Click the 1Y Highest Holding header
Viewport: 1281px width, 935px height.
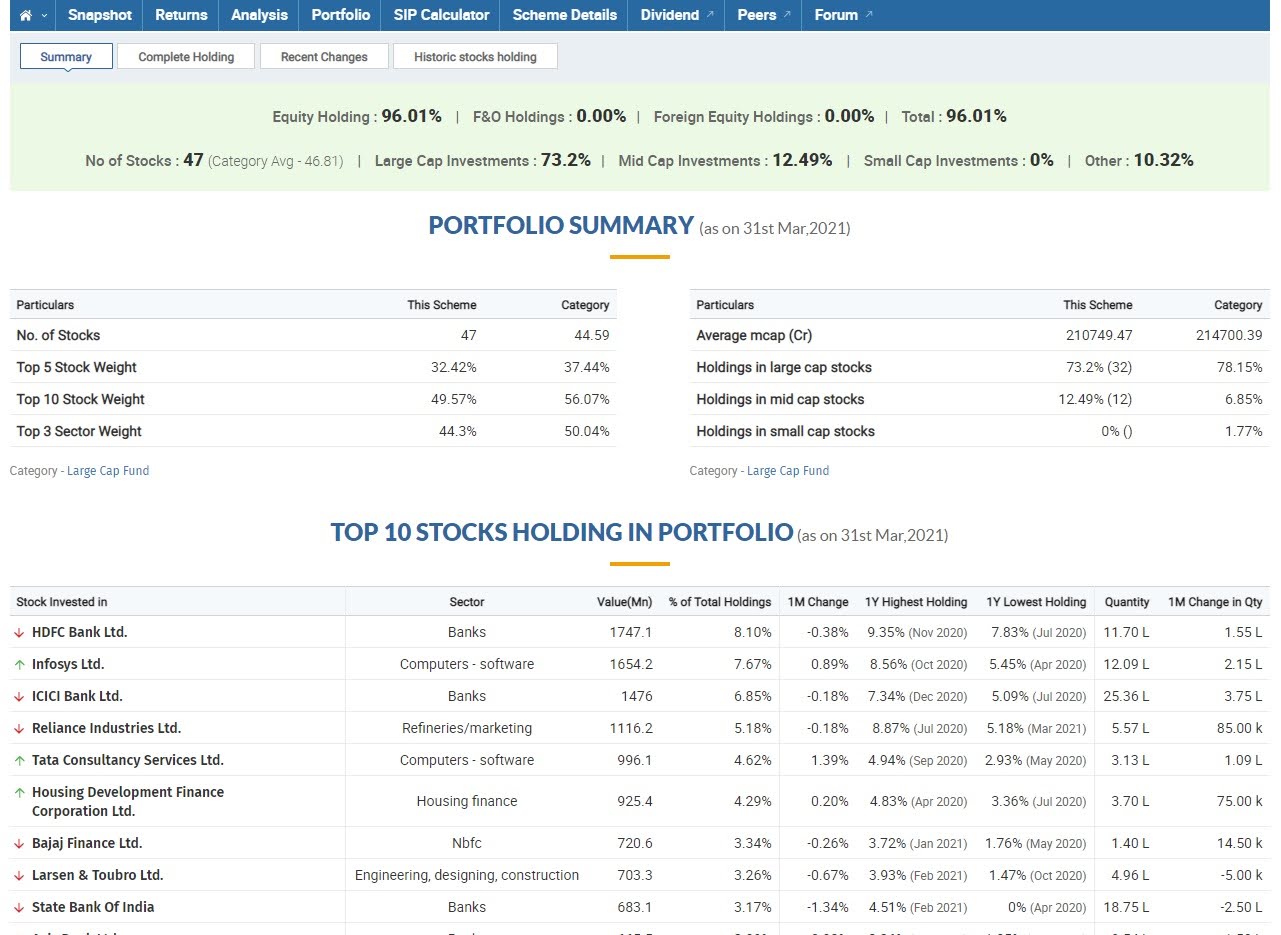(x=916, y=602)
